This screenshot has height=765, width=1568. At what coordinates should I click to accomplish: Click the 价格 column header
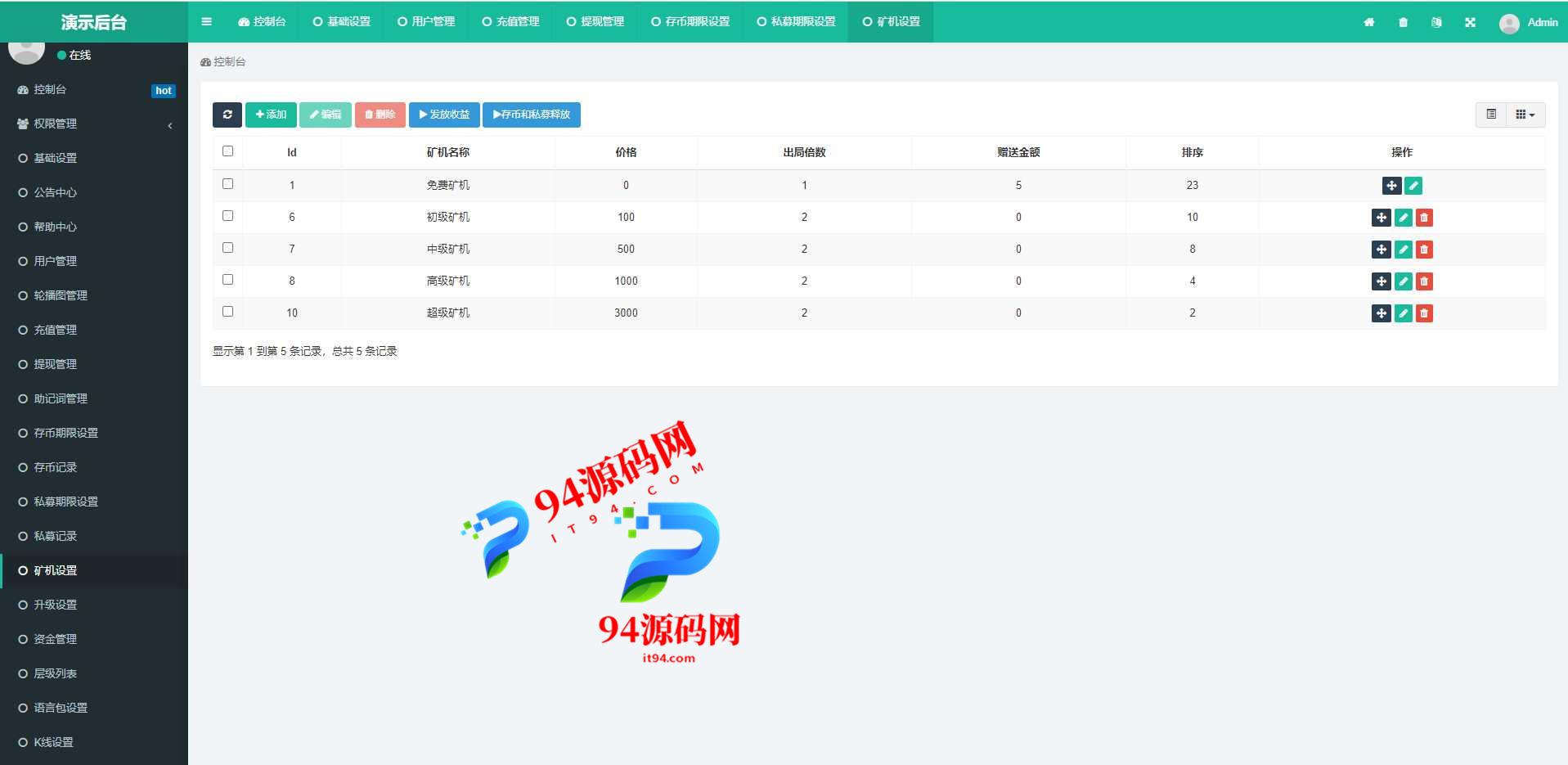(x=626, y=152)
